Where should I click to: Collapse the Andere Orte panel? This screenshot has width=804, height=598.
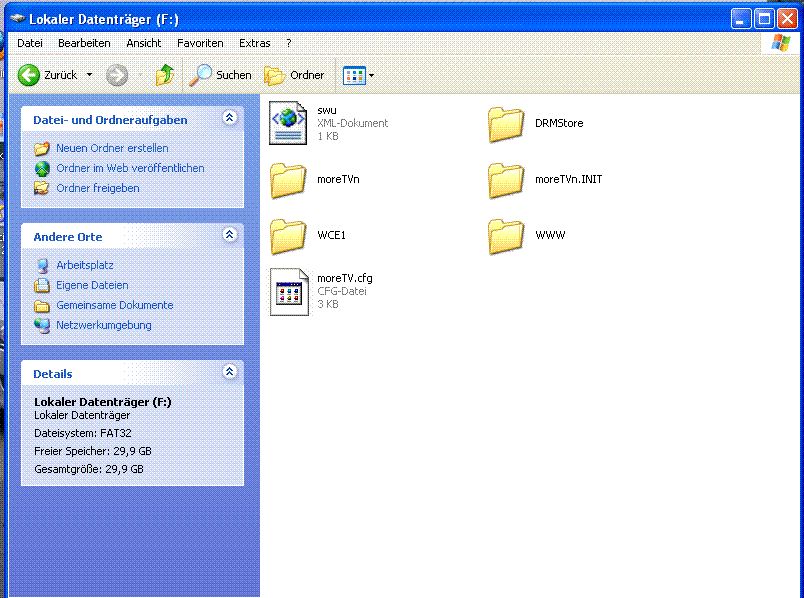(x=229, y=236)
